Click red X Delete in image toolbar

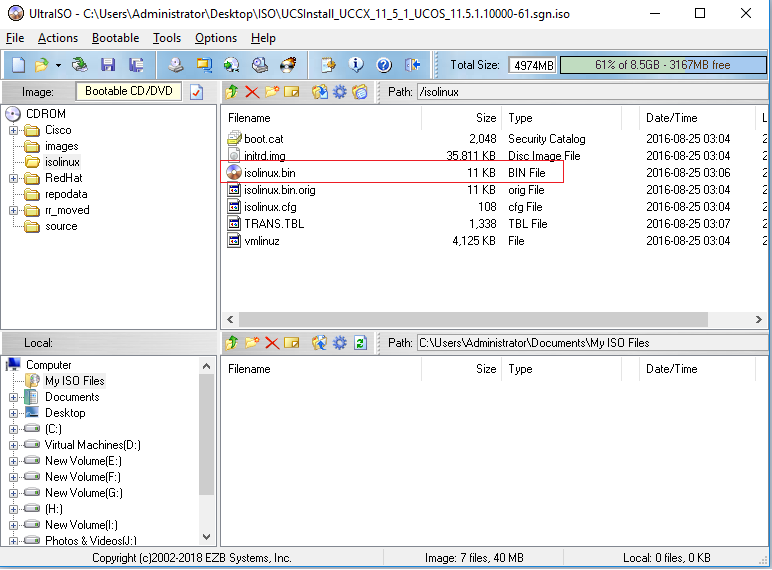(252, 92)
